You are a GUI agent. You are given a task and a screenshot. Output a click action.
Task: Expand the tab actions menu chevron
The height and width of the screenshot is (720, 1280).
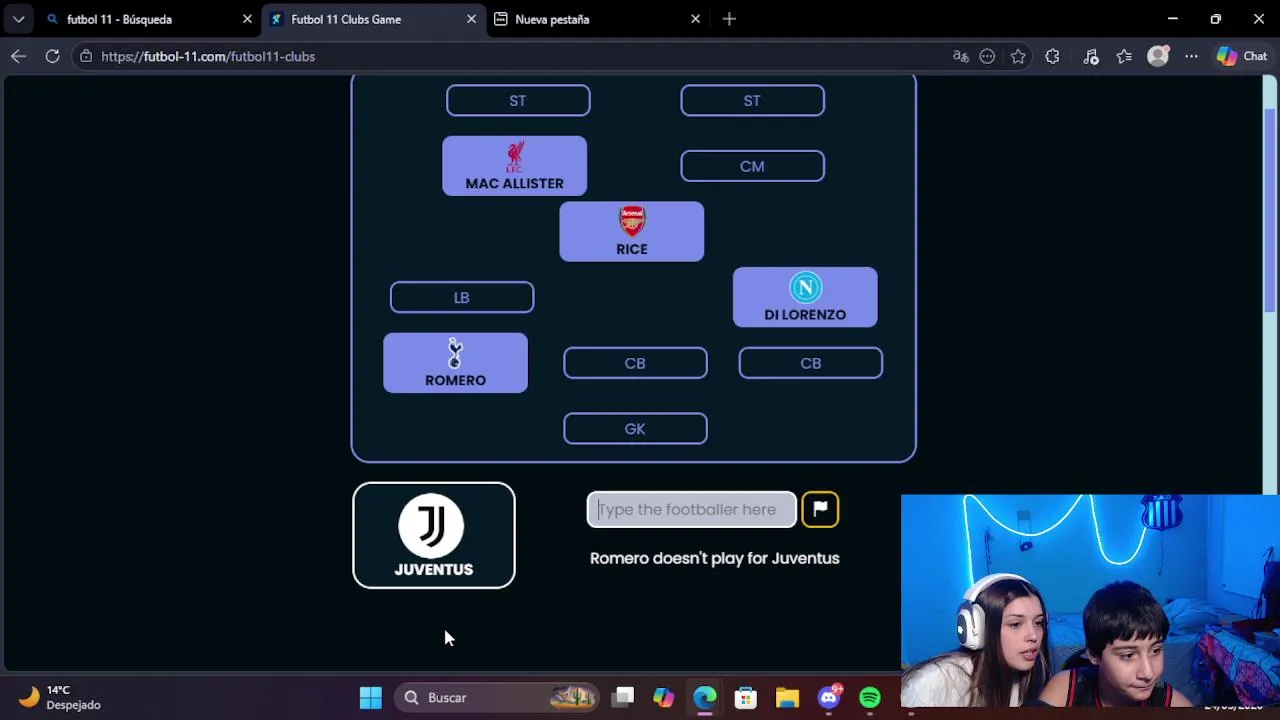pos(18,19)
